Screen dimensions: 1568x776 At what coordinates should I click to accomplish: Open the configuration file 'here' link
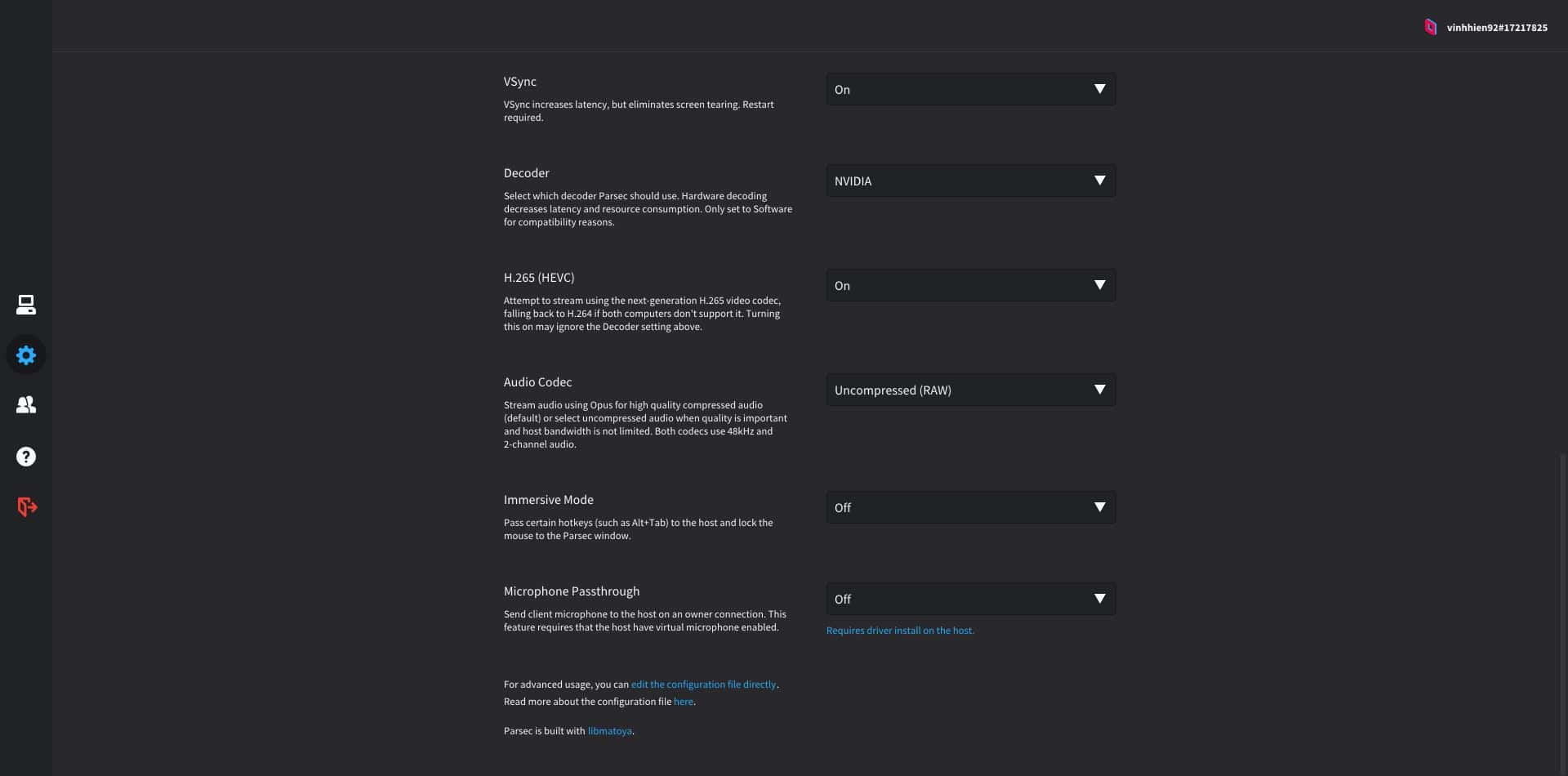coord(683,702)
